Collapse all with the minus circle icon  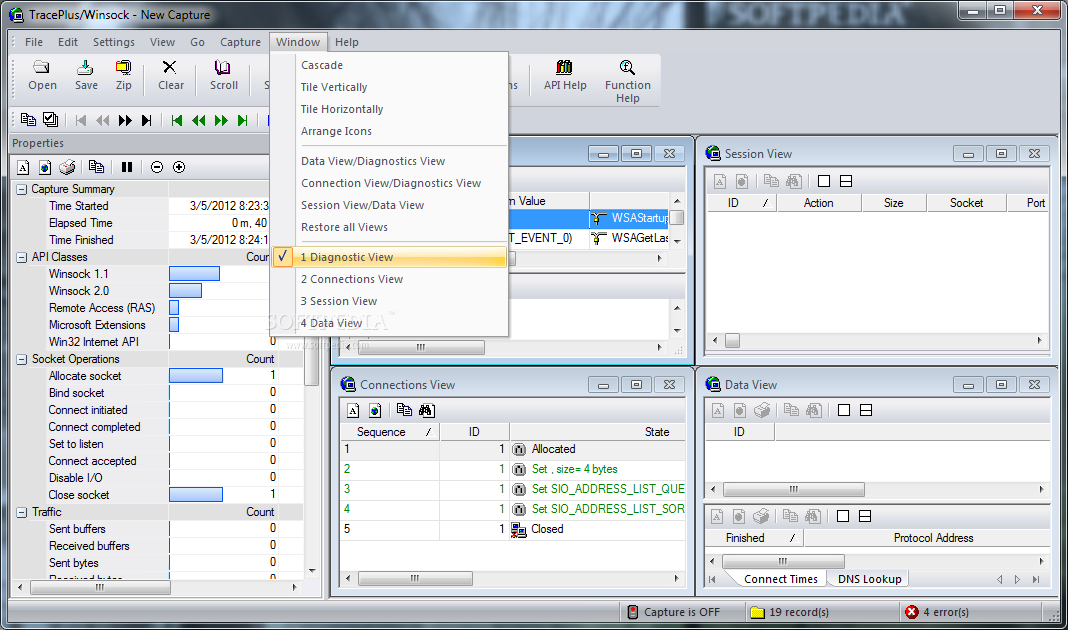click(157, 167)
